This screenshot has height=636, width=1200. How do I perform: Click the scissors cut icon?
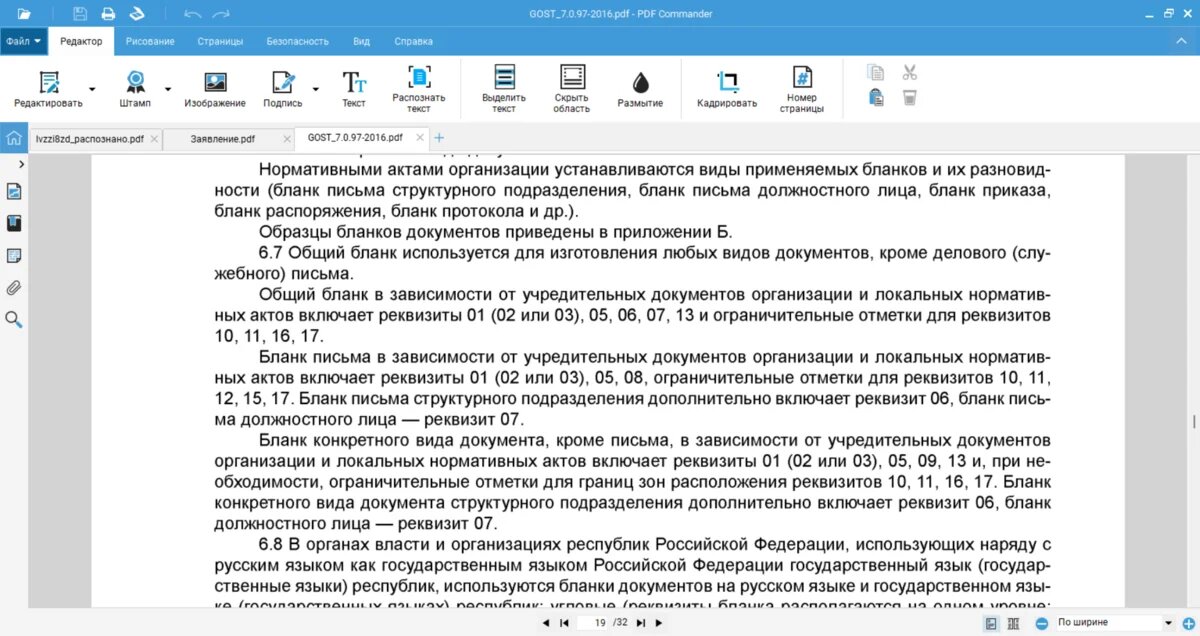909,73
